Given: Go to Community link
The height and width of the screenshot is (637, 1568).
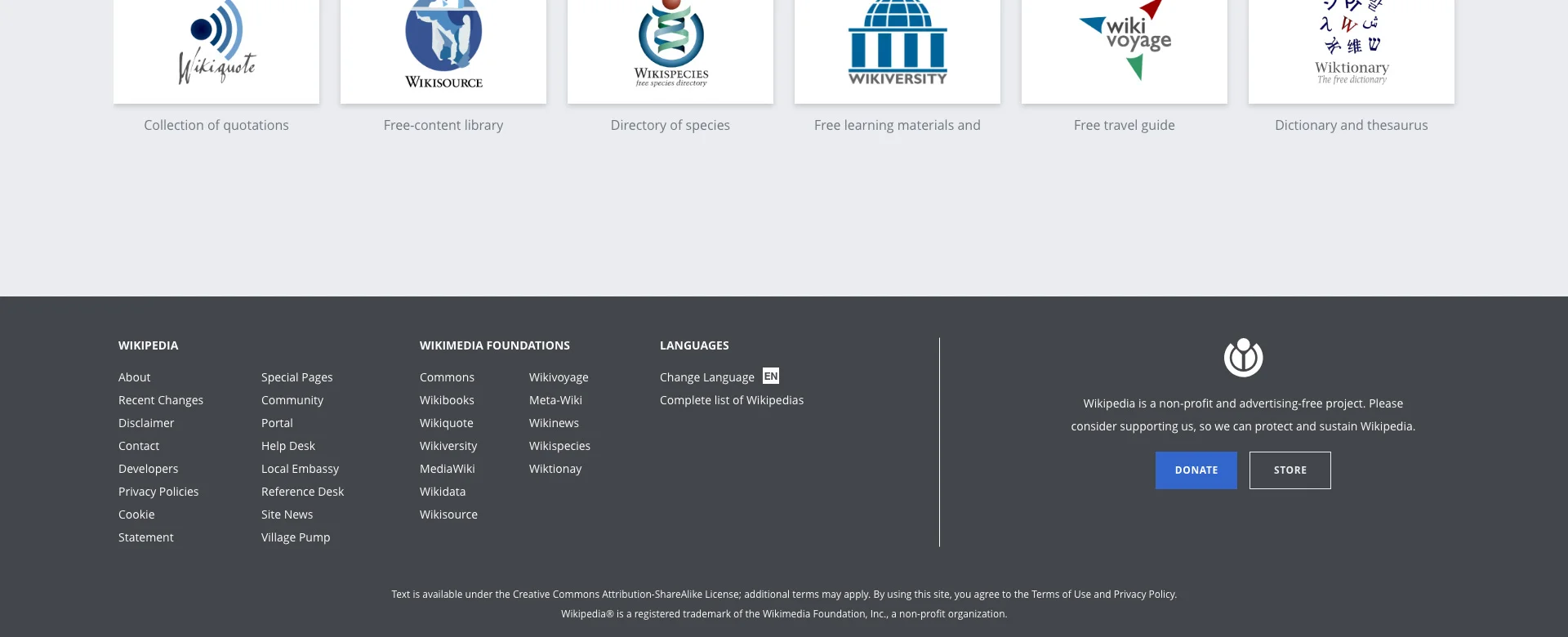Looking at the screenshot, I should coord(292,400).
